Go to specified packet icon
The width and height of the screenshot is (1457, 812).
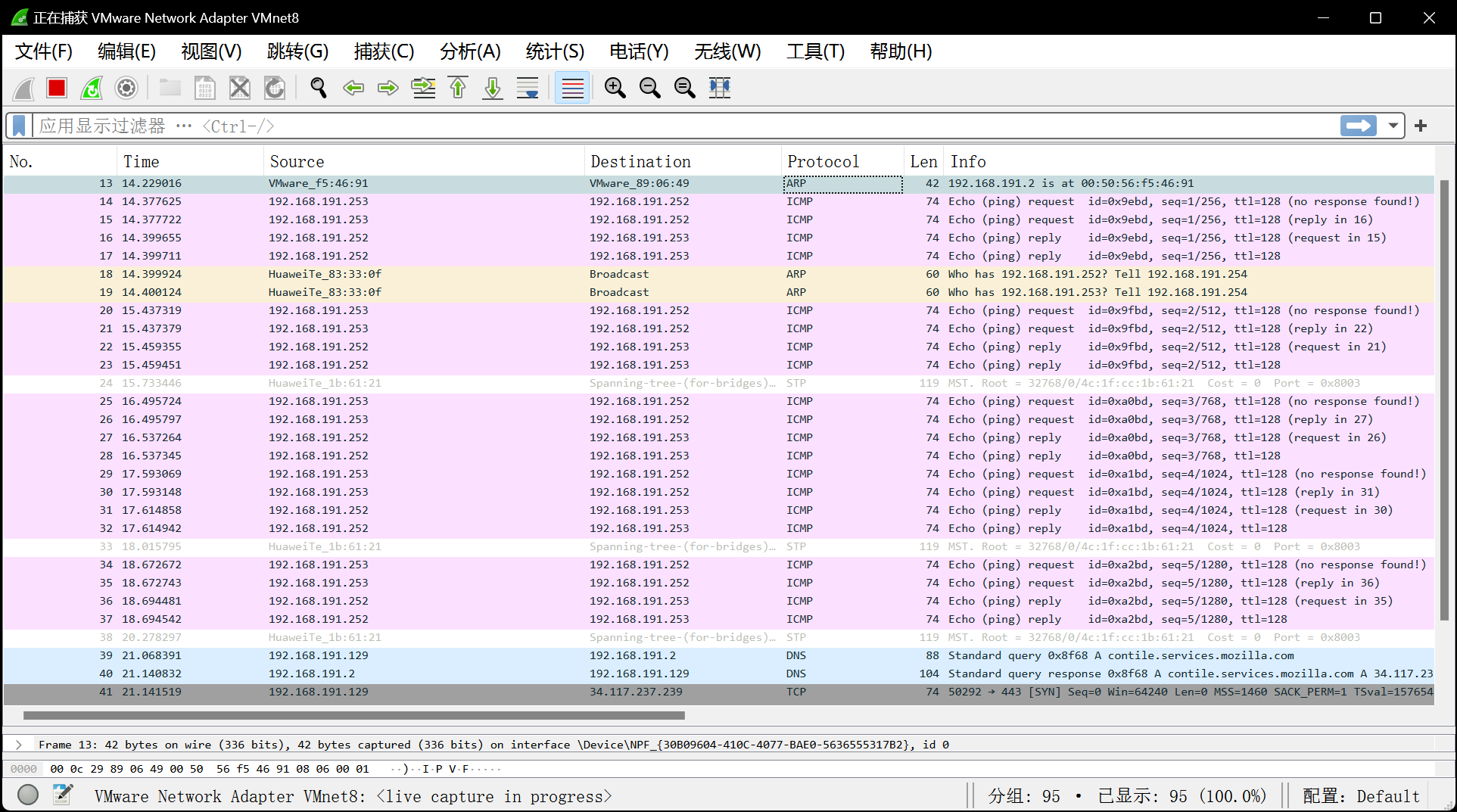click(x=423, y=89)
